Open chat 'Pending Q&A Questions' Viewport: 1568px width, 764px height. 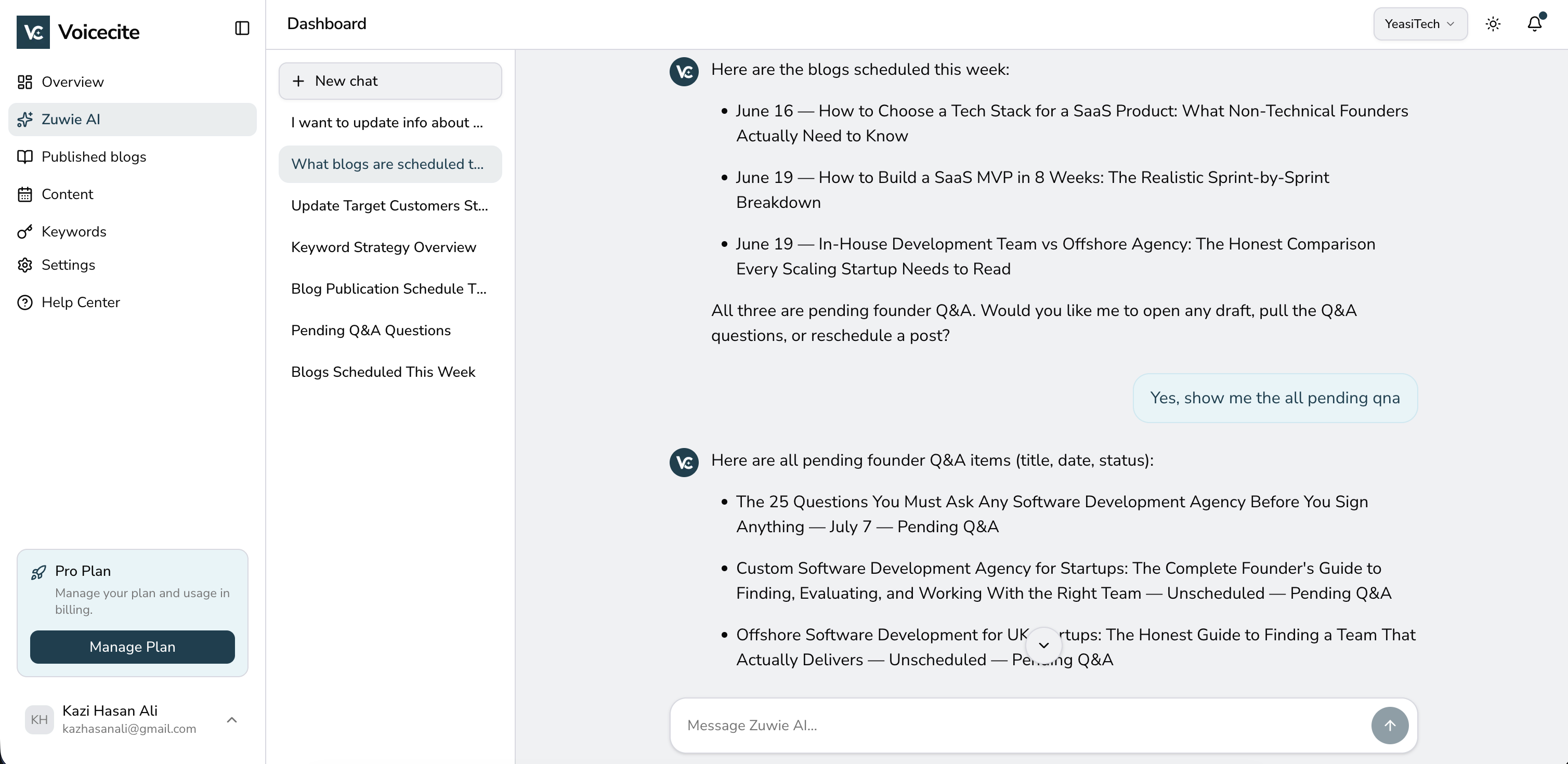point(390,331)
